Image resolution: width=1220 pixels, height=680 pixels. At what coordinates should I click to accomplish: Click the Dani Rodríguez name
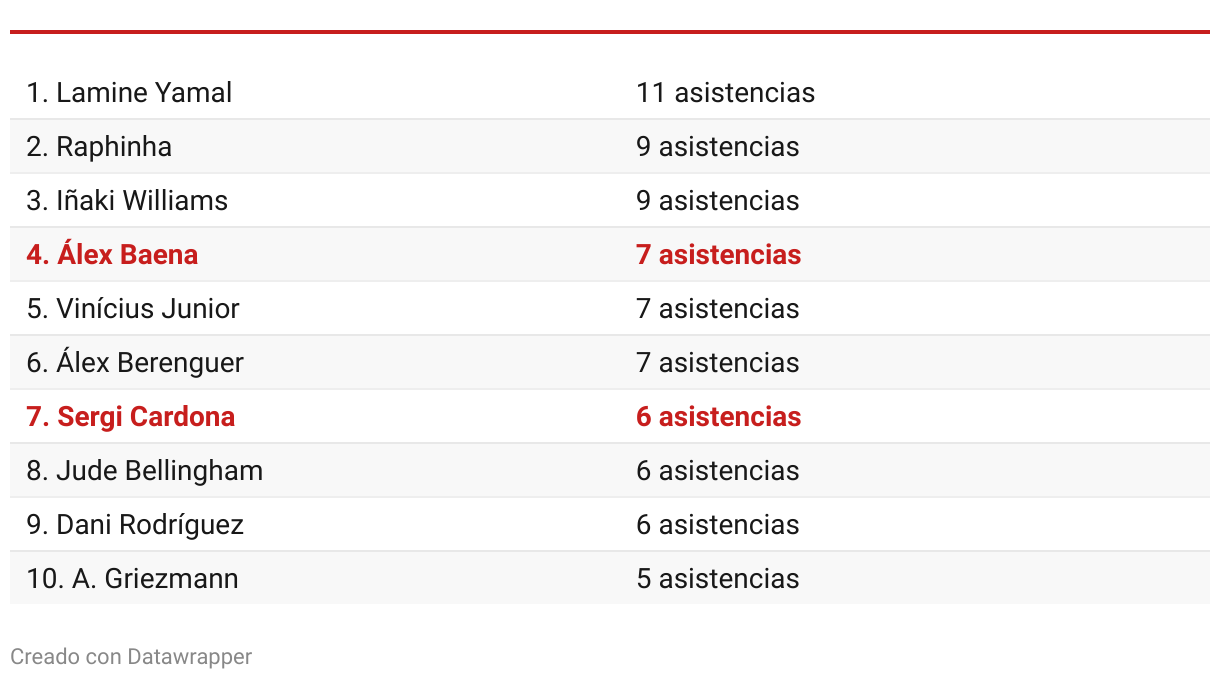tap(135, 525)
